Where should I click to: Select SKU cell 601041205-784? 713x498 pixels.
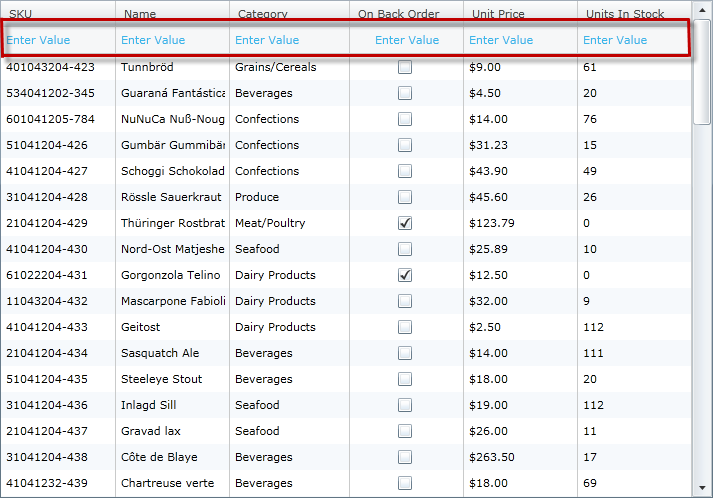click(x=51, y=119)
